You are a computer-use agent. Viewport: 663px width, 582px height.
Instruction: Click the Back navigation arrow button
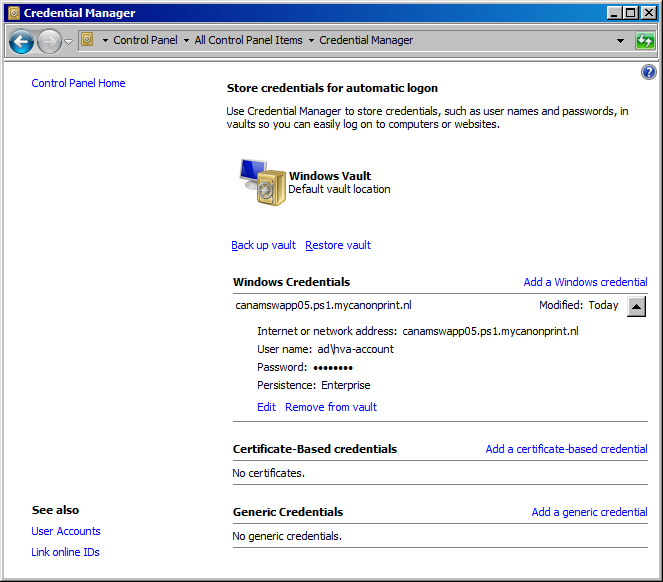point(21,41)
